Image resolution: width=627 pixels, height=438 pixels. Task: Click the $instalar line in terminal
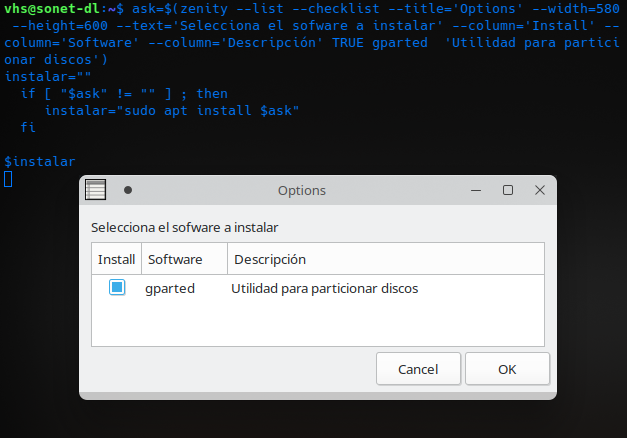point(40,161)
